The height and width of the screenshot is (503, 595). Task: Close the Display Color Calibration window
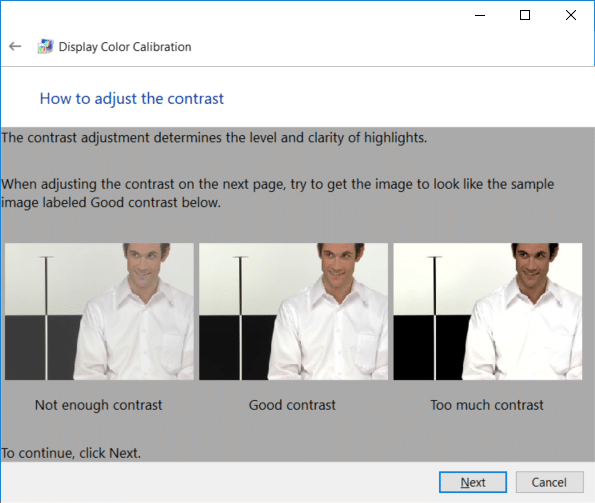(571, 15)
